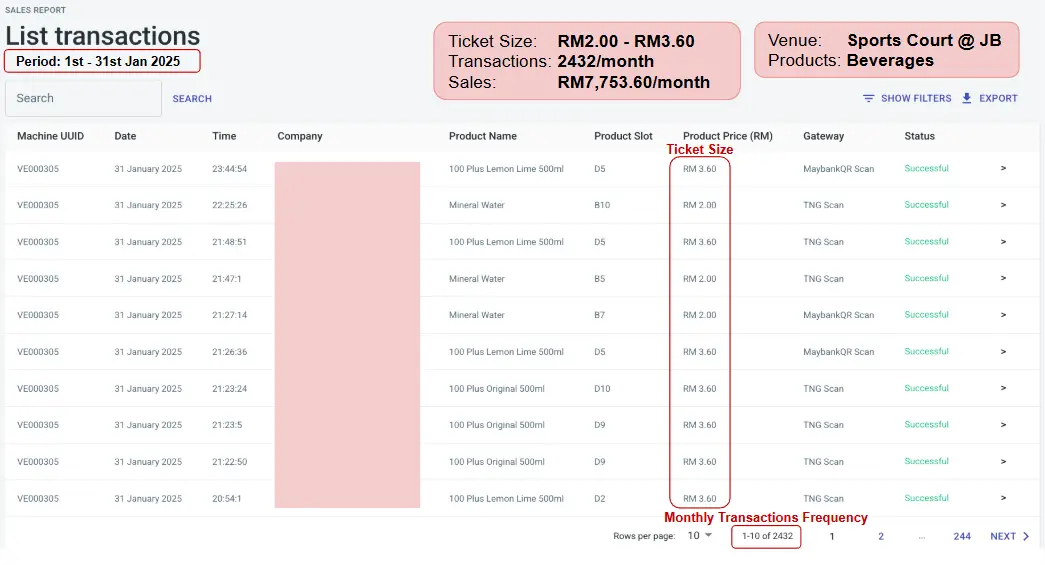Expand the 22:25:26 transaction row arrow
The width and height of the screenshot is (1045, 565).
coord(1003,205)
